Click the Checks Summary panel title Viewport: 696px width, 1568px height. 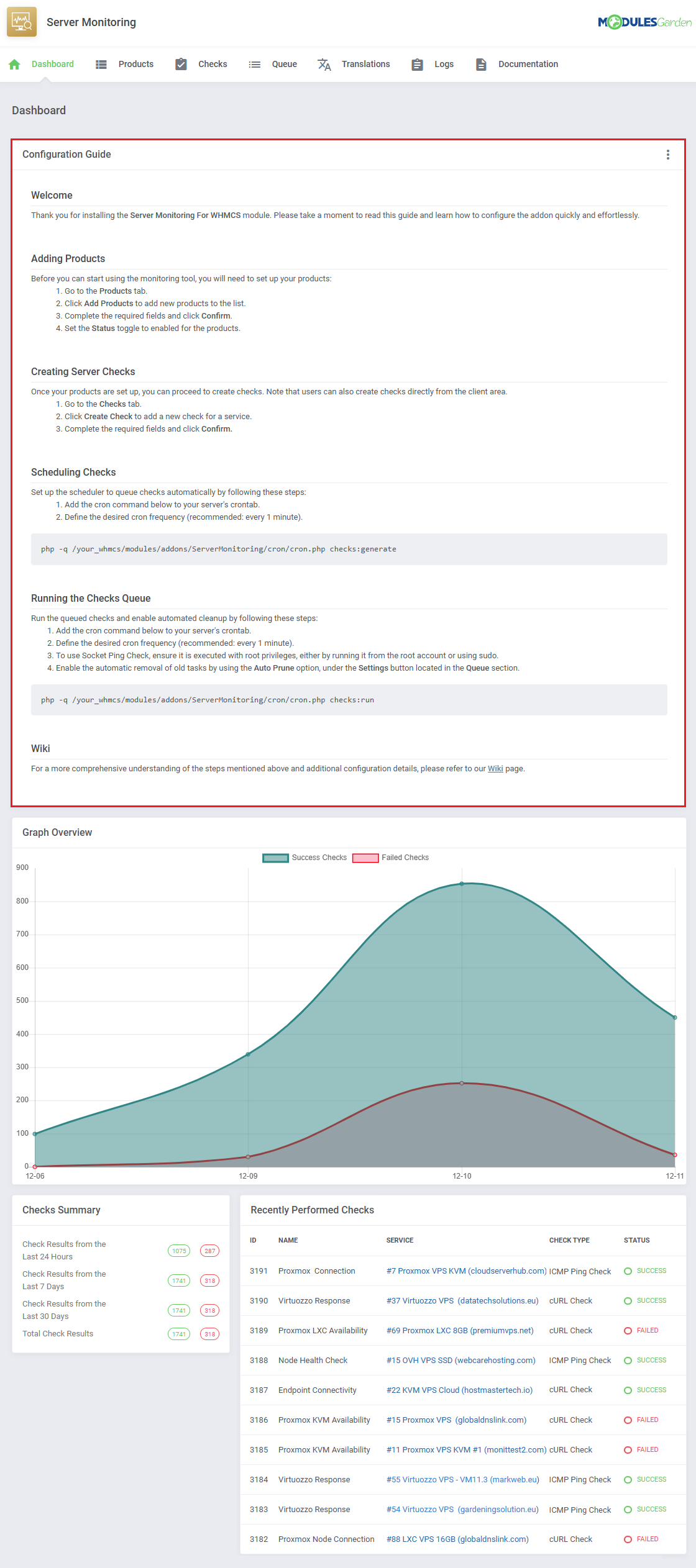pos(62,1210)
